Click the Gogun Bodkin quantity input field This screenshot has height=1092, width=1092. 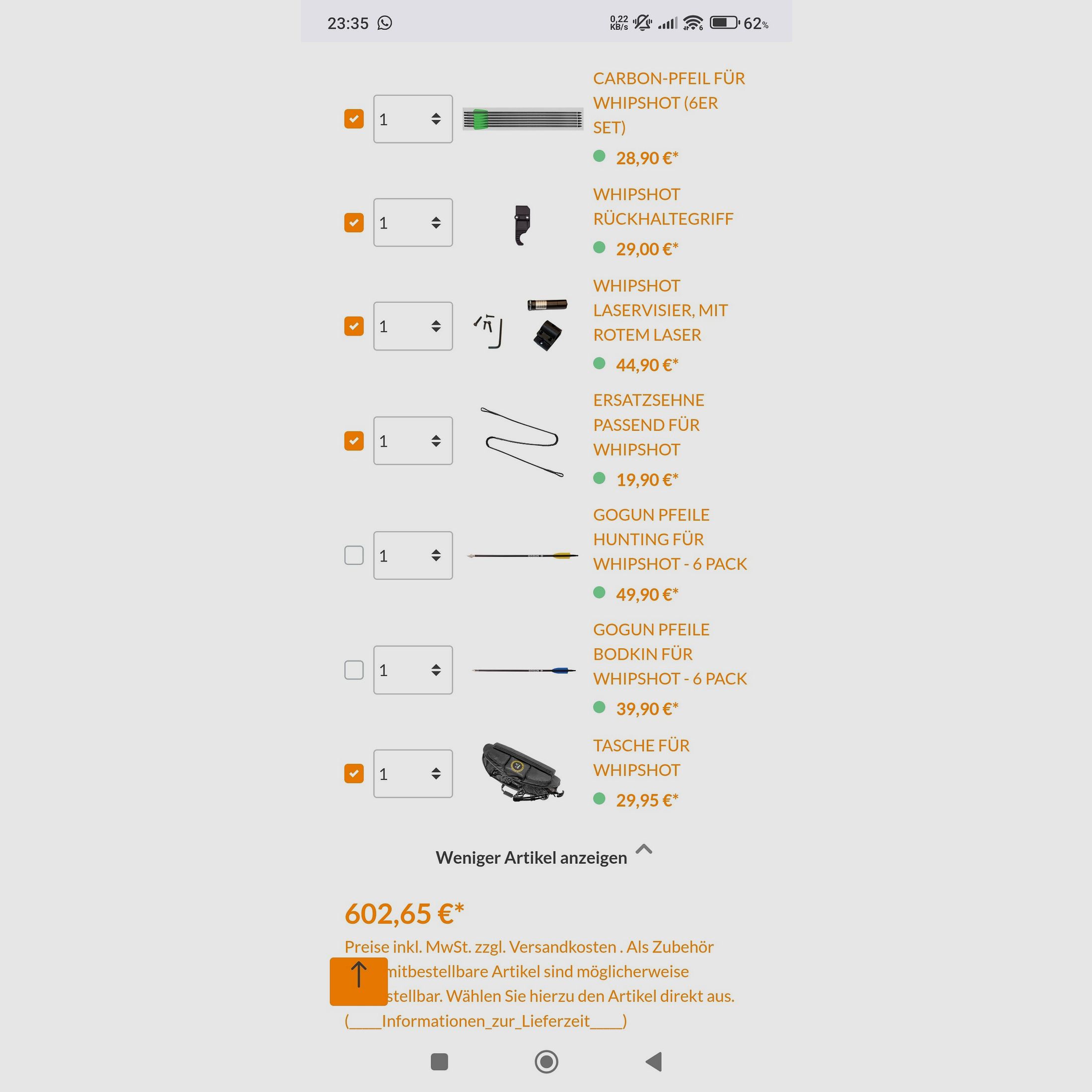(413, 670)
